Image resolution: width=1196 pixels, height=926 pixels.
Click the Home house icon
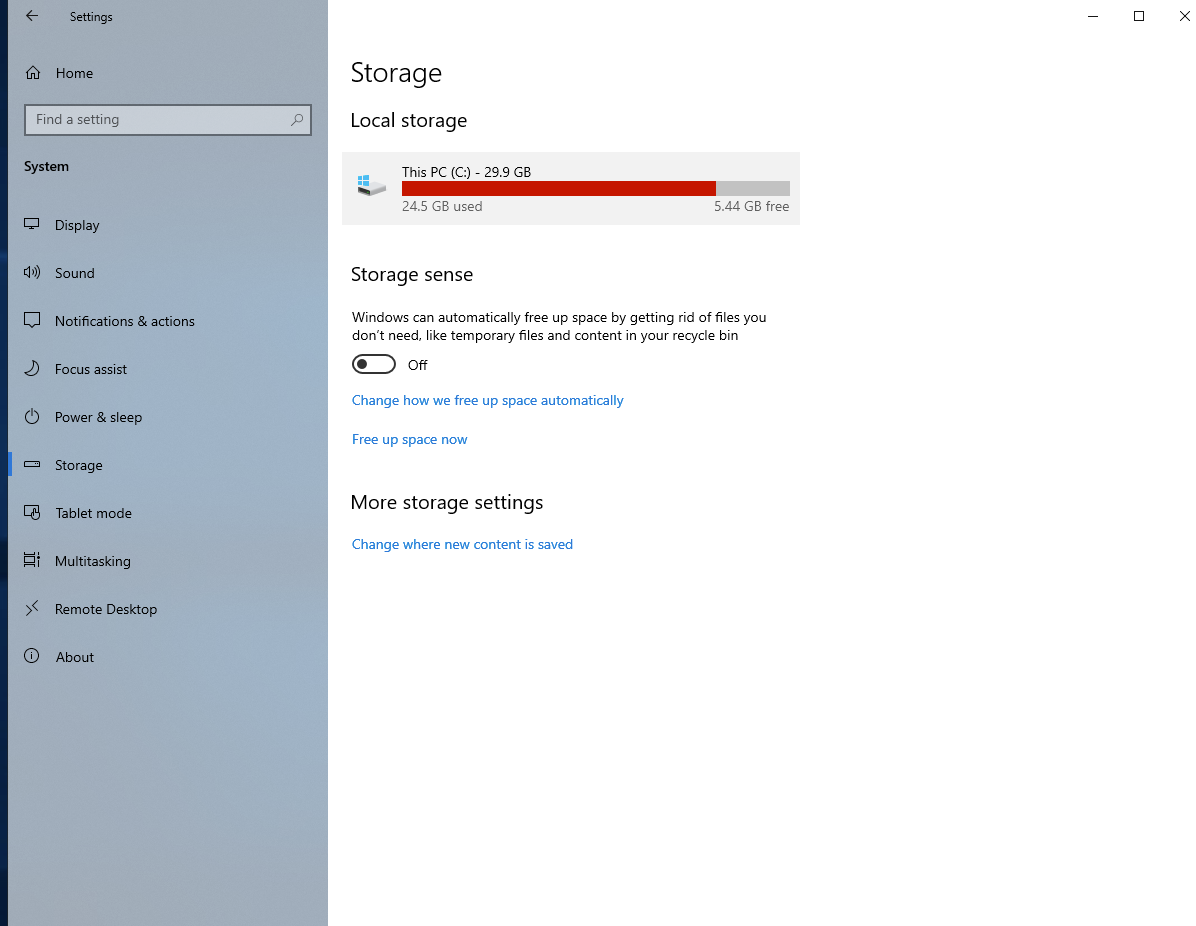(x=33, y=72)
